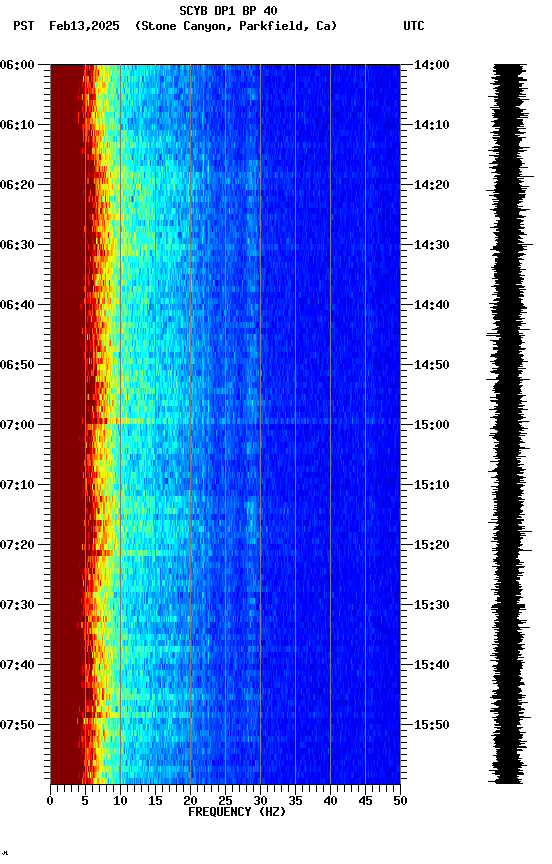The image size is (552, 864).
Task: Click the PST time label "07:00"
Action: (17, 425)
